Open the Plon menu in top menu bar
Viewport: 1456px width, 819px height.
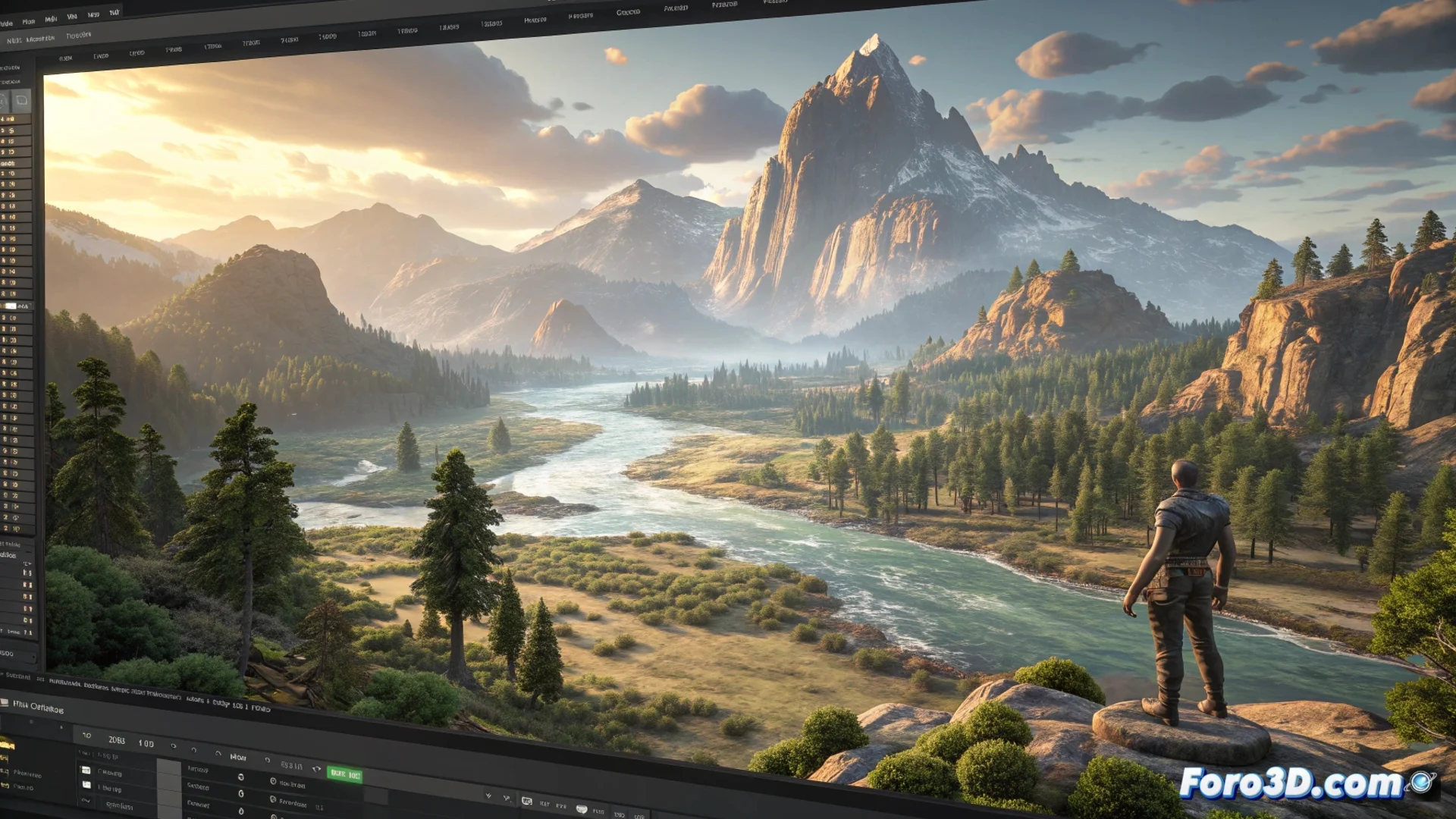(29, 21)
